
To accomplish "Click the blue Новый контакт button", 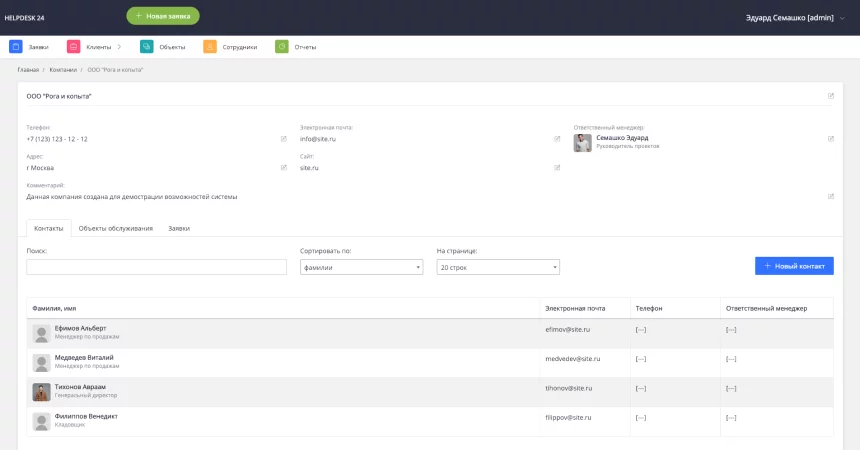I will pyautogui.click(x=793, y=266).
